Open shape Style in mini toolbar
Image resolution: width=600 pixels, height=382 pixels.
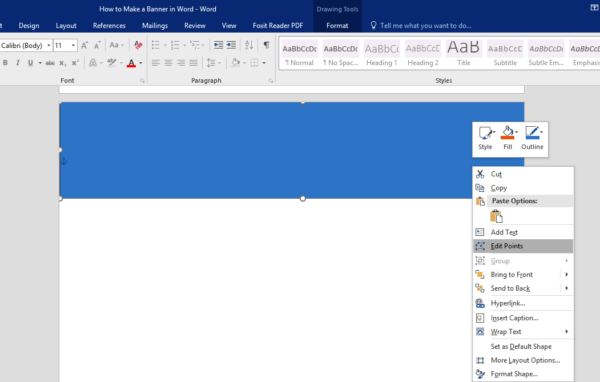click(x=486, y=138)
